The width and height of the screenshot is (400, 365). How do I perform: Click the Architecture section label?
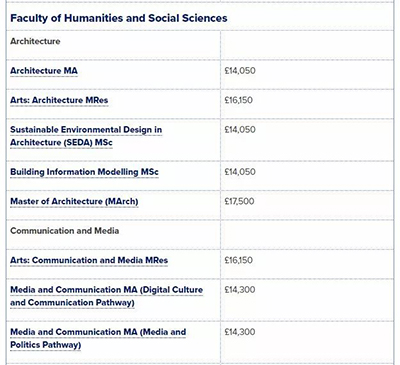35,41
